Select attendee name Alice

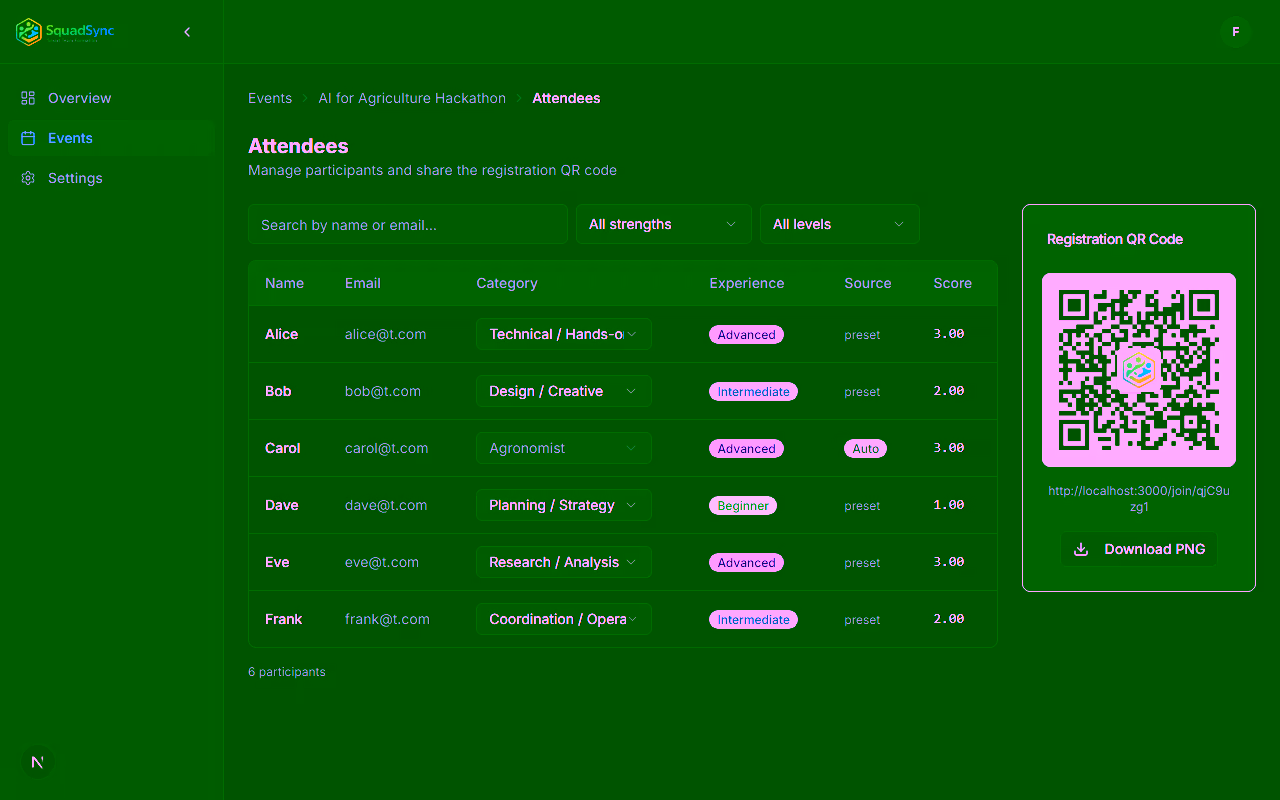point(282,334)
